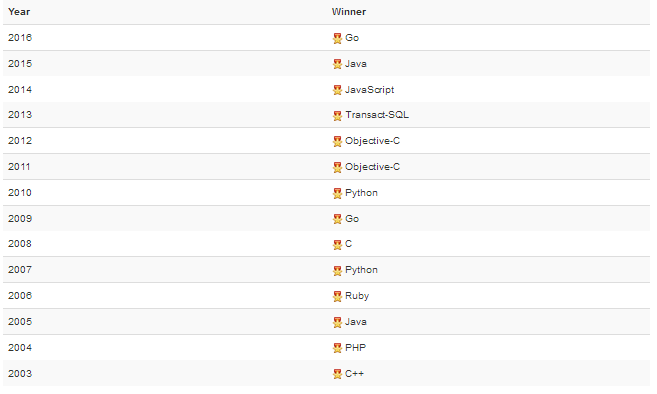Click the Winner column header
The height and width of the screenshot is (394, 657).
(x=349, y=12)
